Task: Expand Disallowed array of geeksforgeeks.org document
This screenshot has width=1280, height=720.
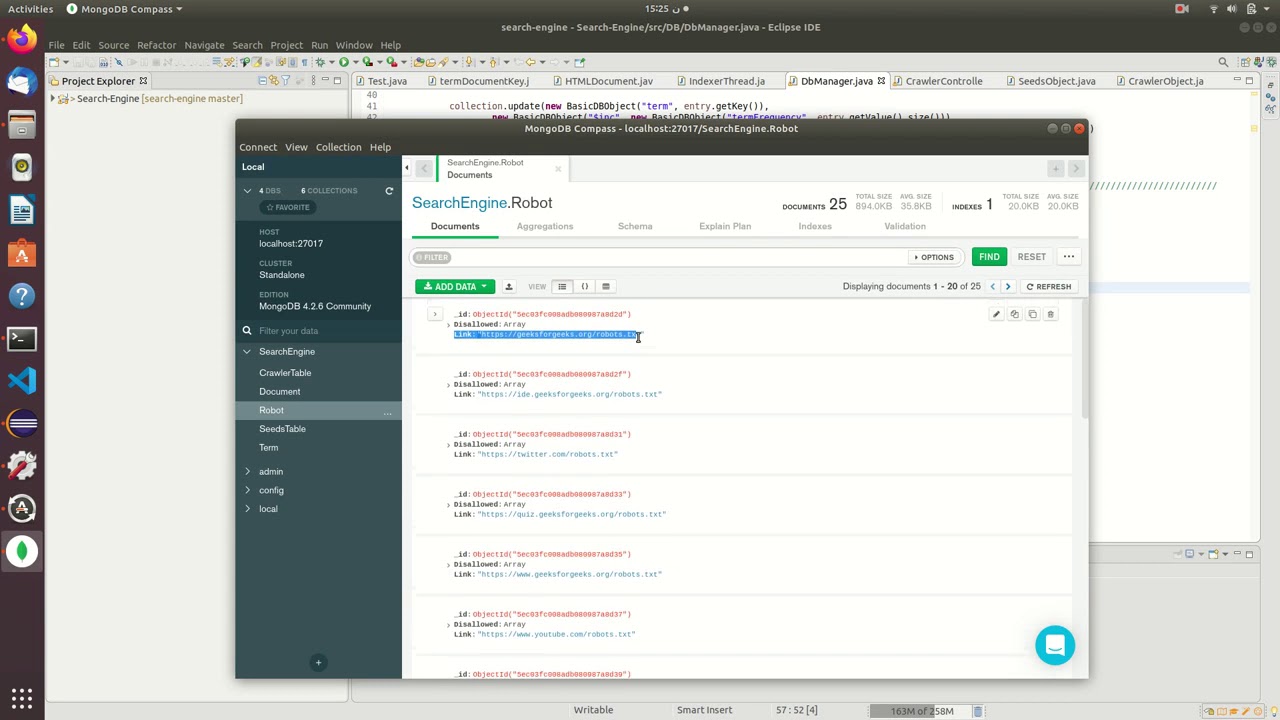Action: pos(448,325)
